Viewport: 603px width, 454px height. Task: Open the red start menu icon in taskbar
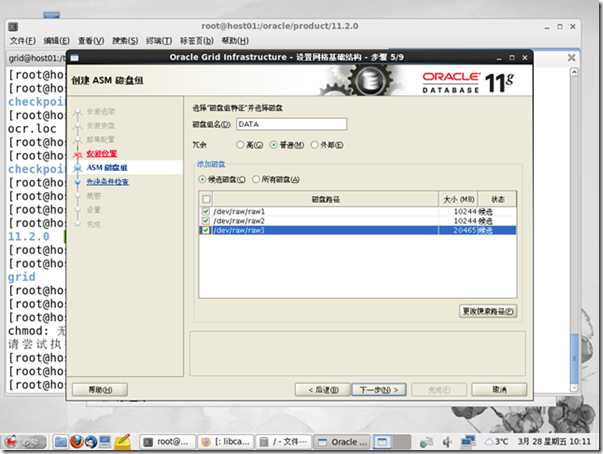11,442
